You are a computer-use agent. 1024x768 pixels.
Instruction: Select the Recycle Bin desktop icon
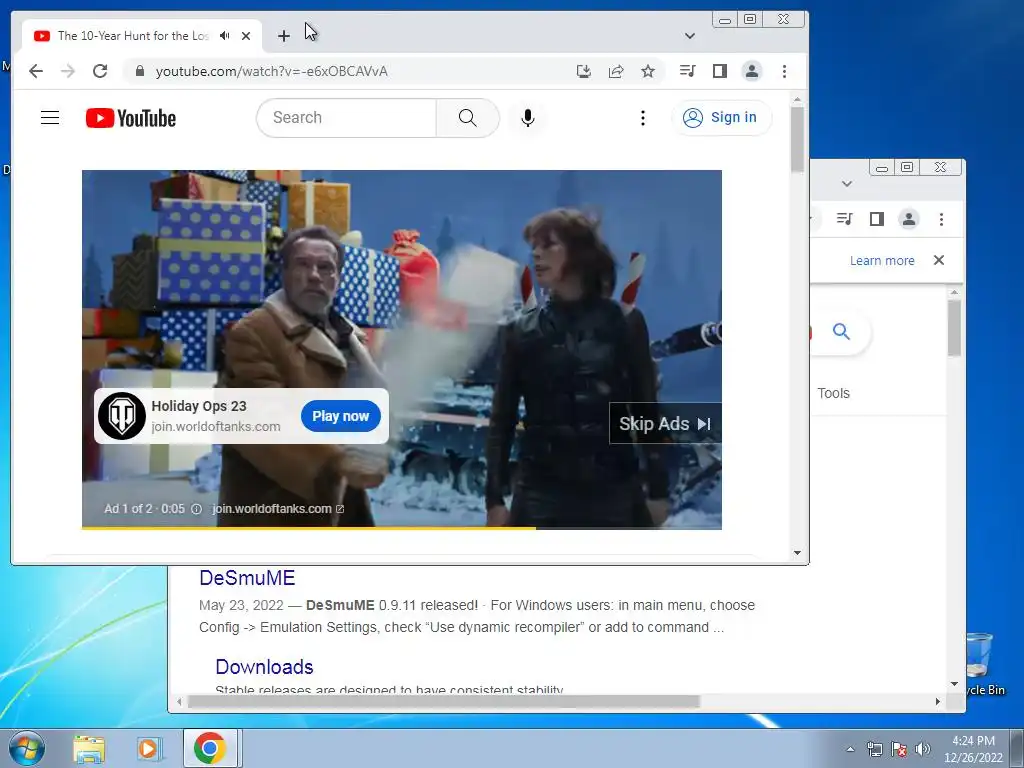[982, 664]
